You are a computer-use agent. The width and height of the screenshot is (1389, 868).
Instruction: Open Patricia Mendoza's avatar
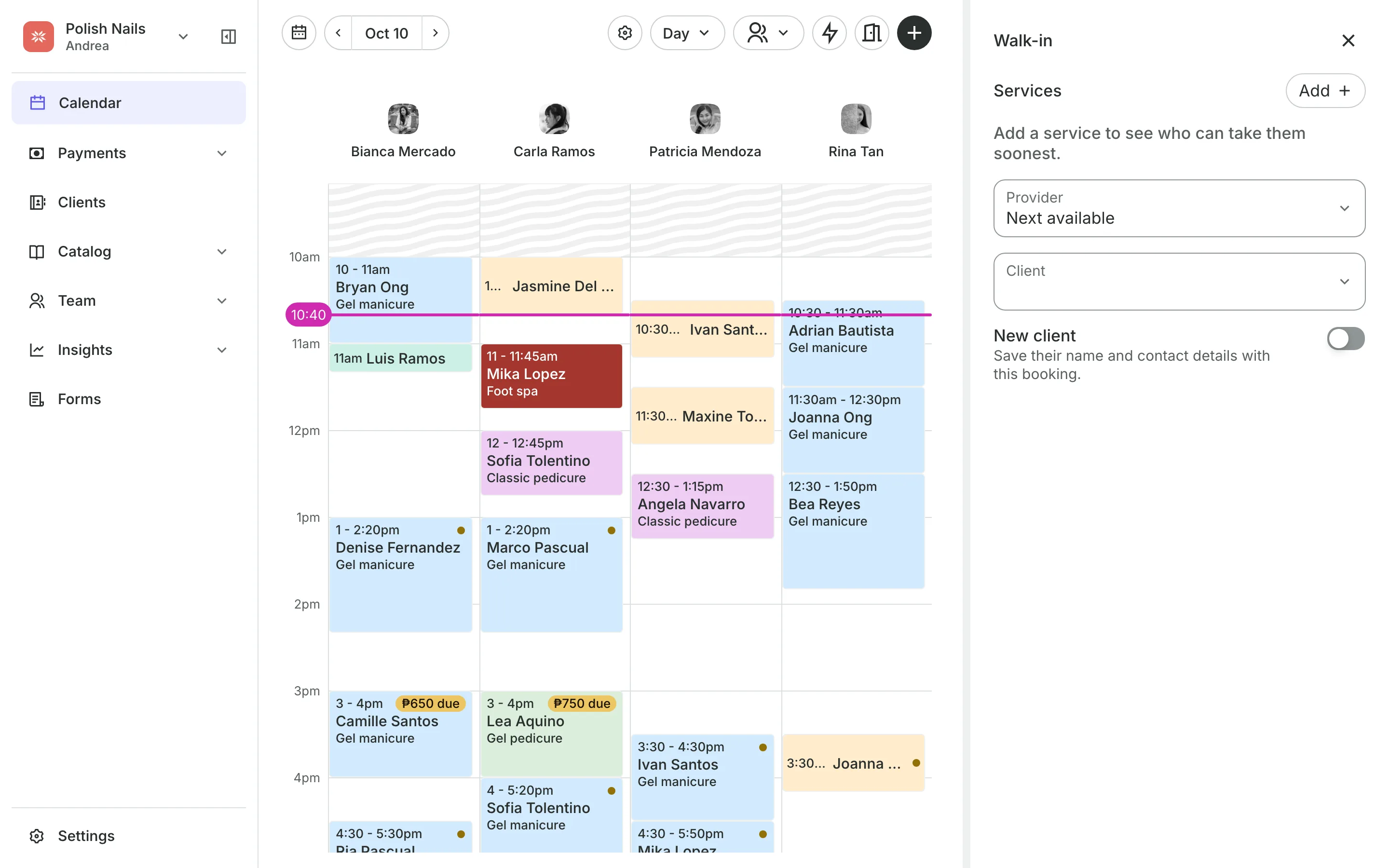click(705, 119)
